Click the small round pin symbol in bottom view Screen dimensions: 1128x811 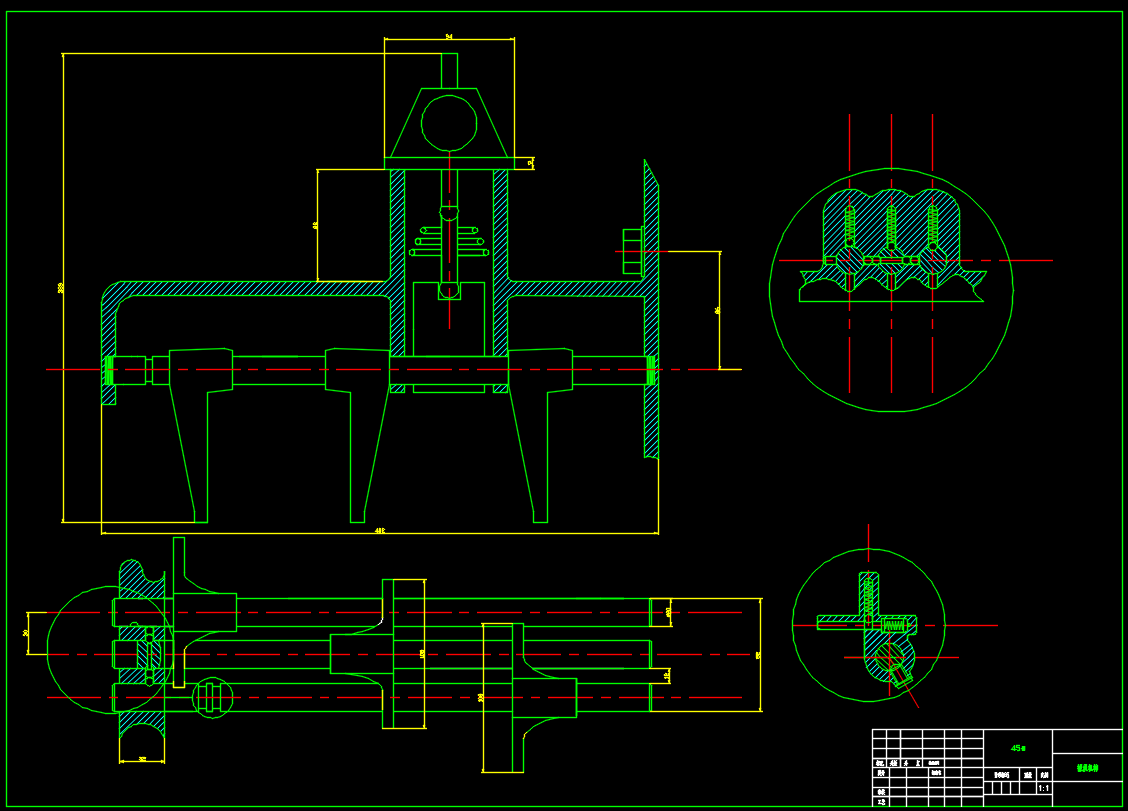click(211, 697)
